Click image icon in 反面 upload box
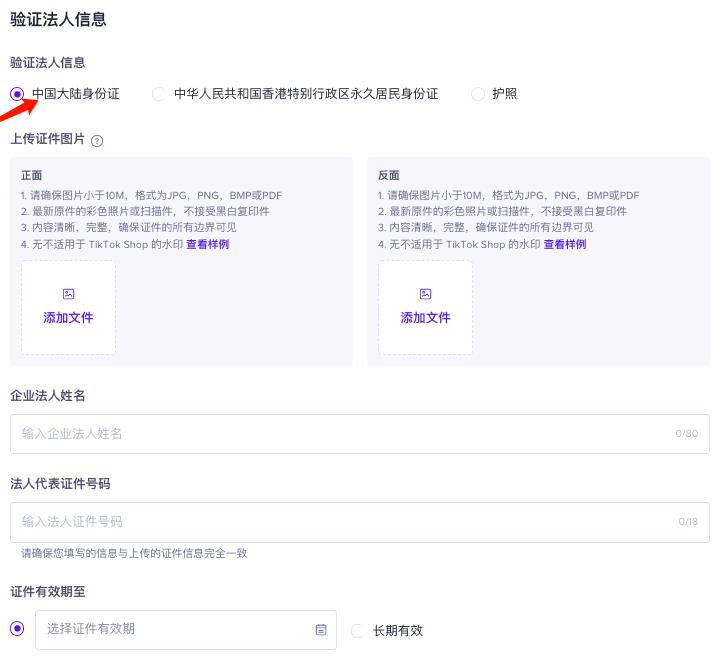This screenshot has height=664, width=726. tap(426, 294)
